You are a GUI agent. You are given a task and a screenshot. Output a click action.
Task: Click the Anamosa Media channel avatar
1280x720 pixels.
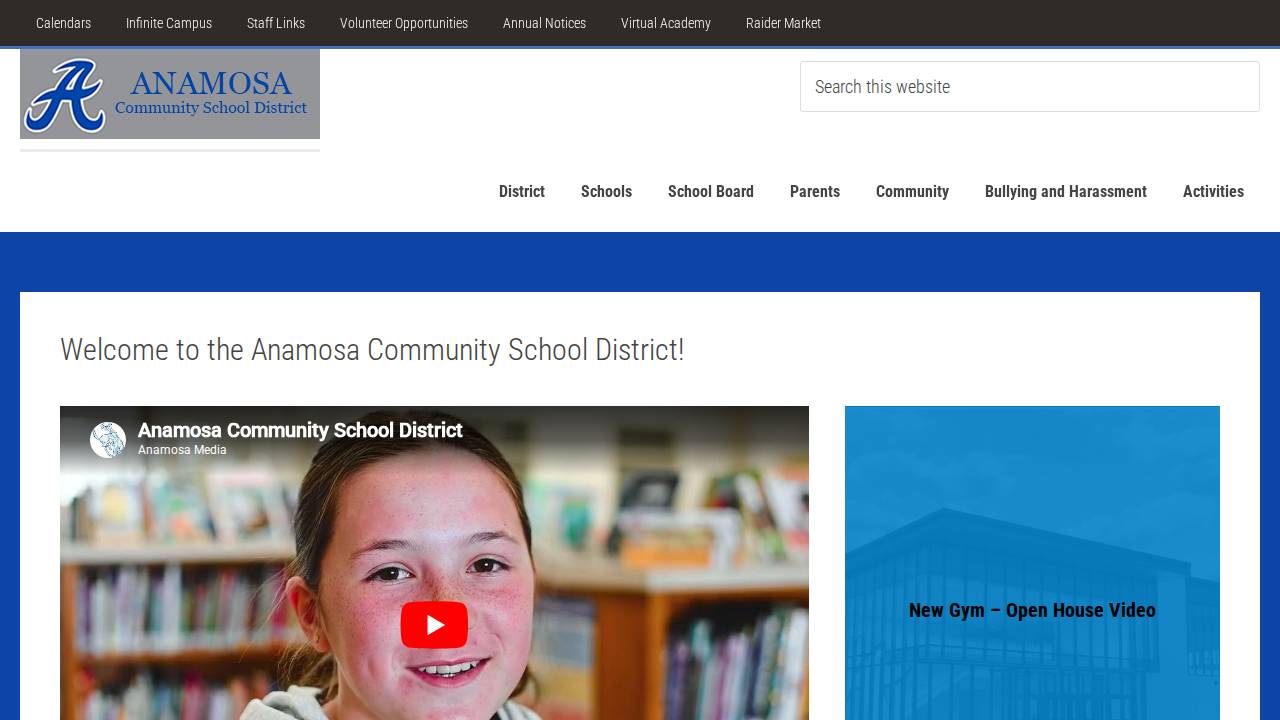coord(107,439)
